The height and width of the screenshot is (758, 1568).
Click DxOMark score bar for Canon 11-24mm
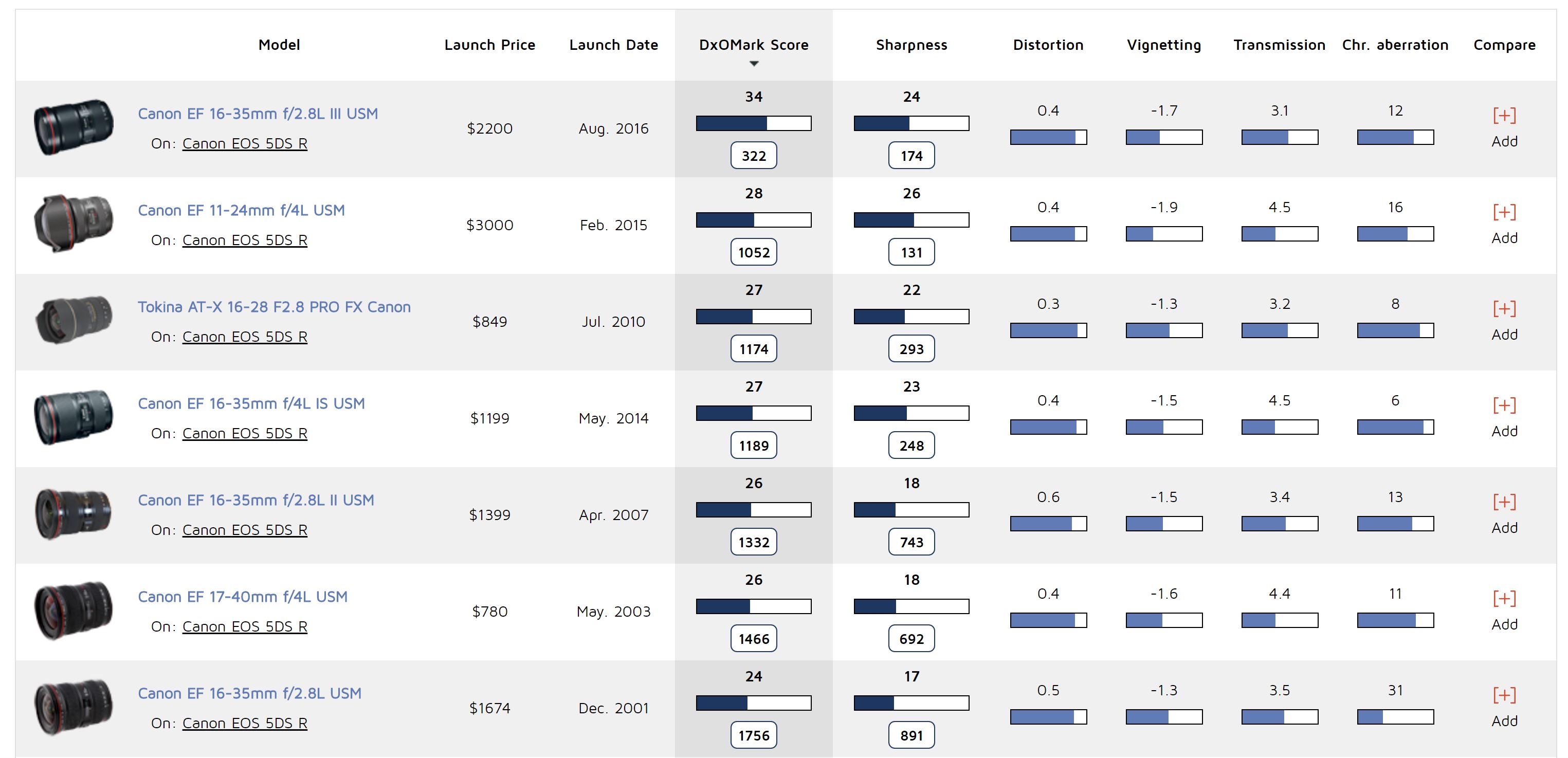754,219
